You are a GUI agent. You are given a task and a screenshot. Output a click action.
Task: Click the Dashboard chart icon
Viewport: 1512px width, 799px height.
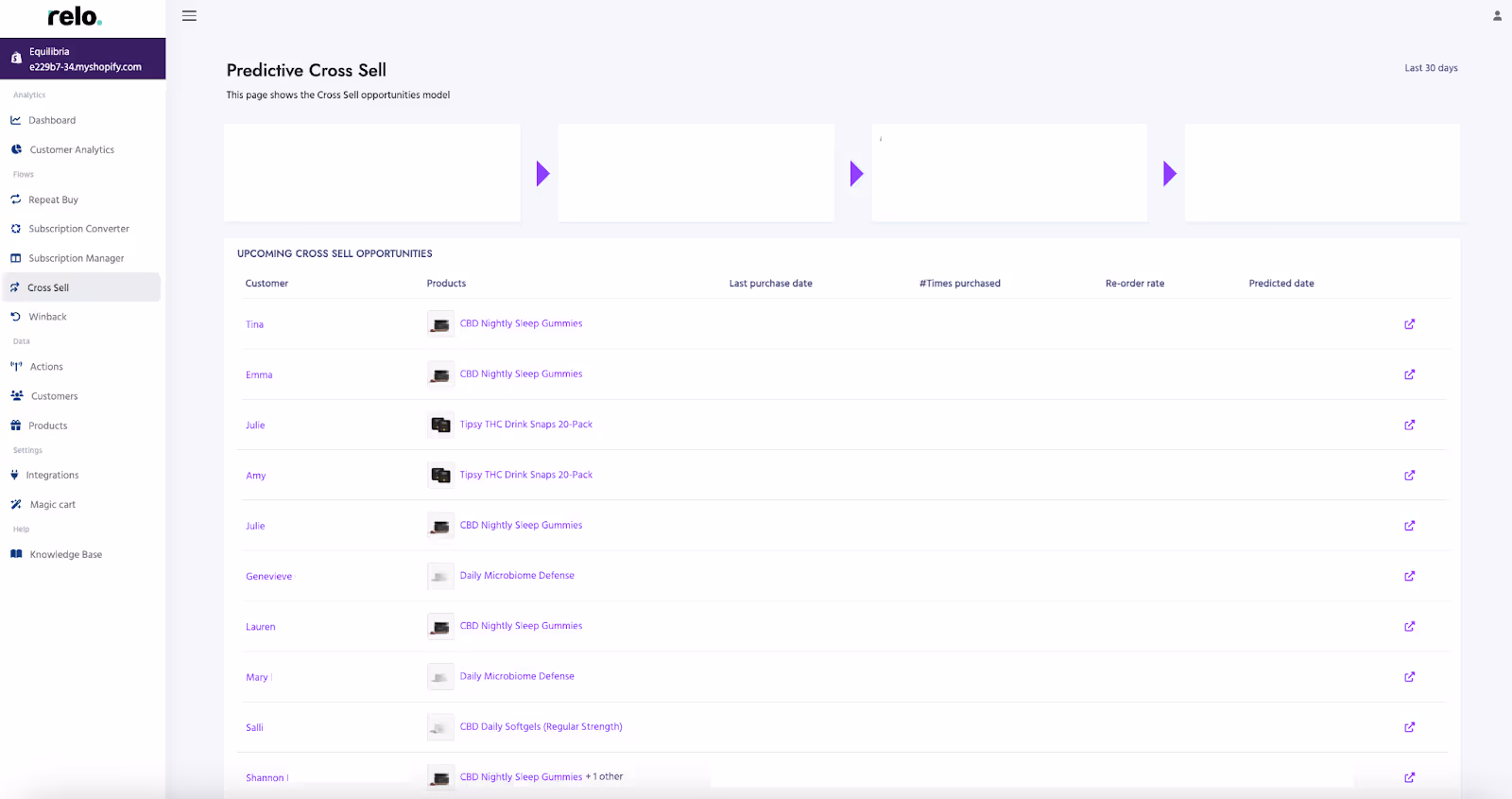click(16, 120)
